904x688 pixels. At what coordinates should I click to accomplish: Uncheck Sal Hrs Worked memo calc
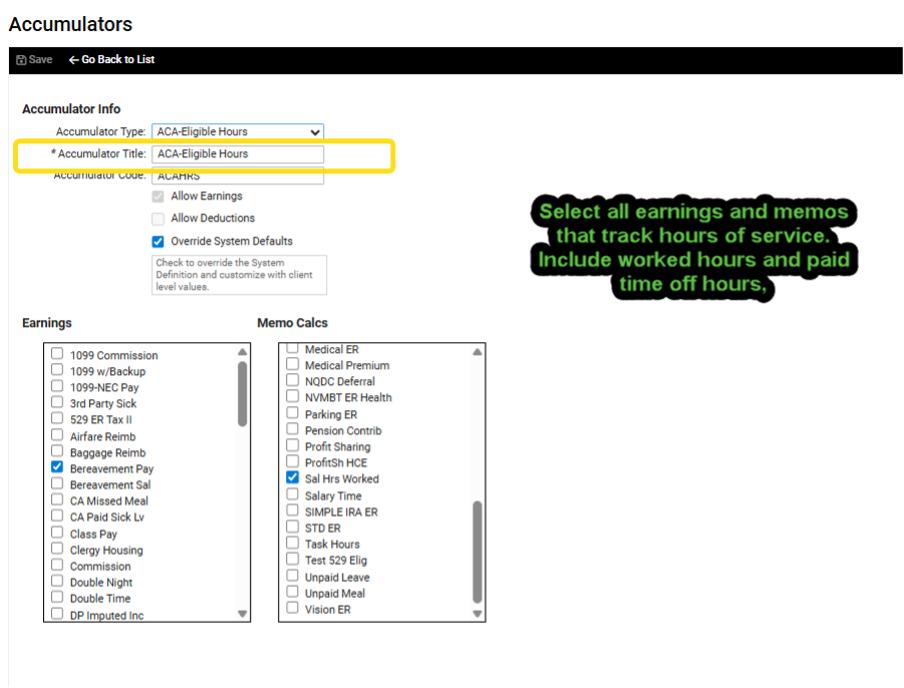[293, 478]
